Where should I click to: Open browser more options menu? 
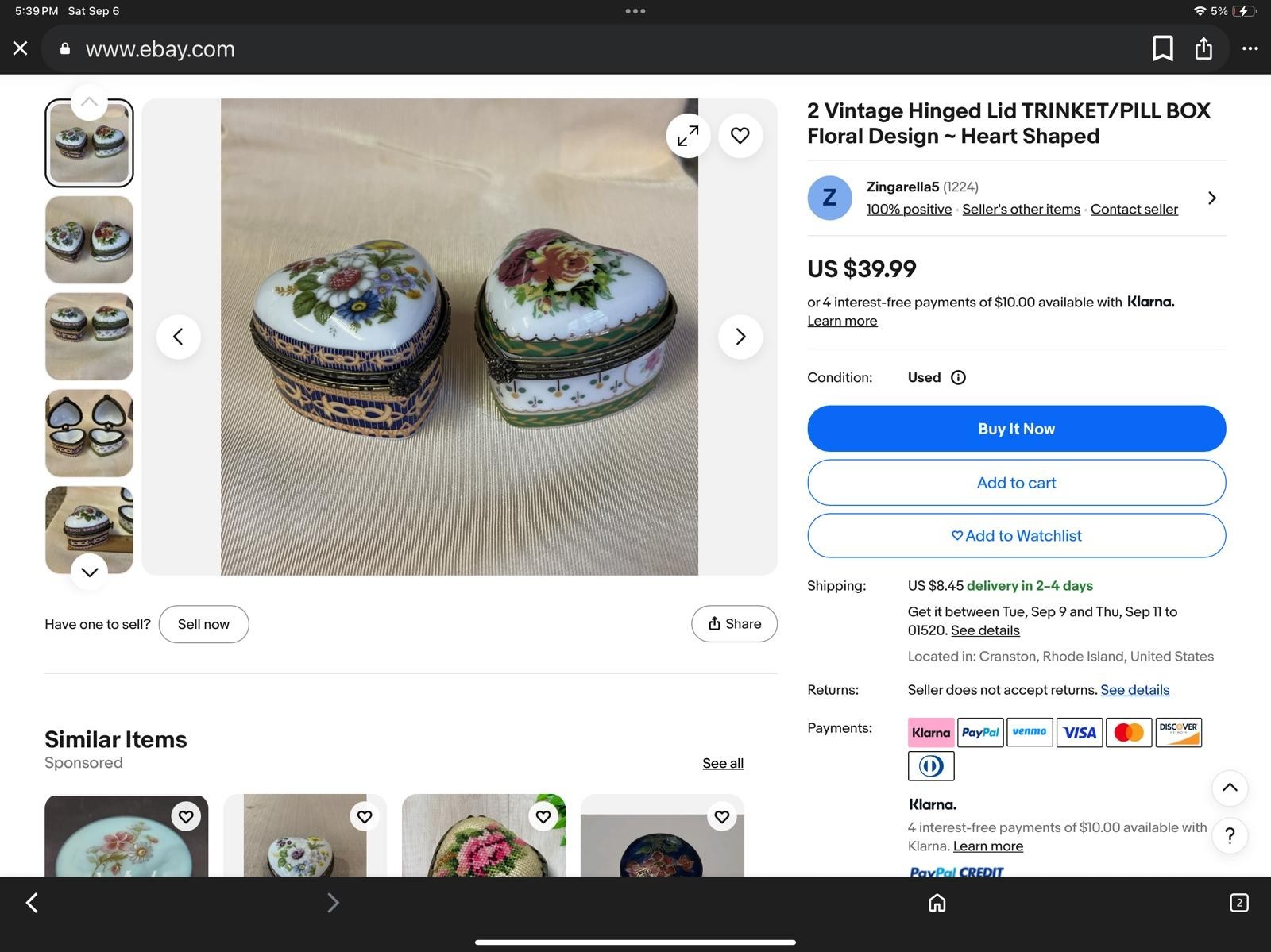click(1250, 48)
